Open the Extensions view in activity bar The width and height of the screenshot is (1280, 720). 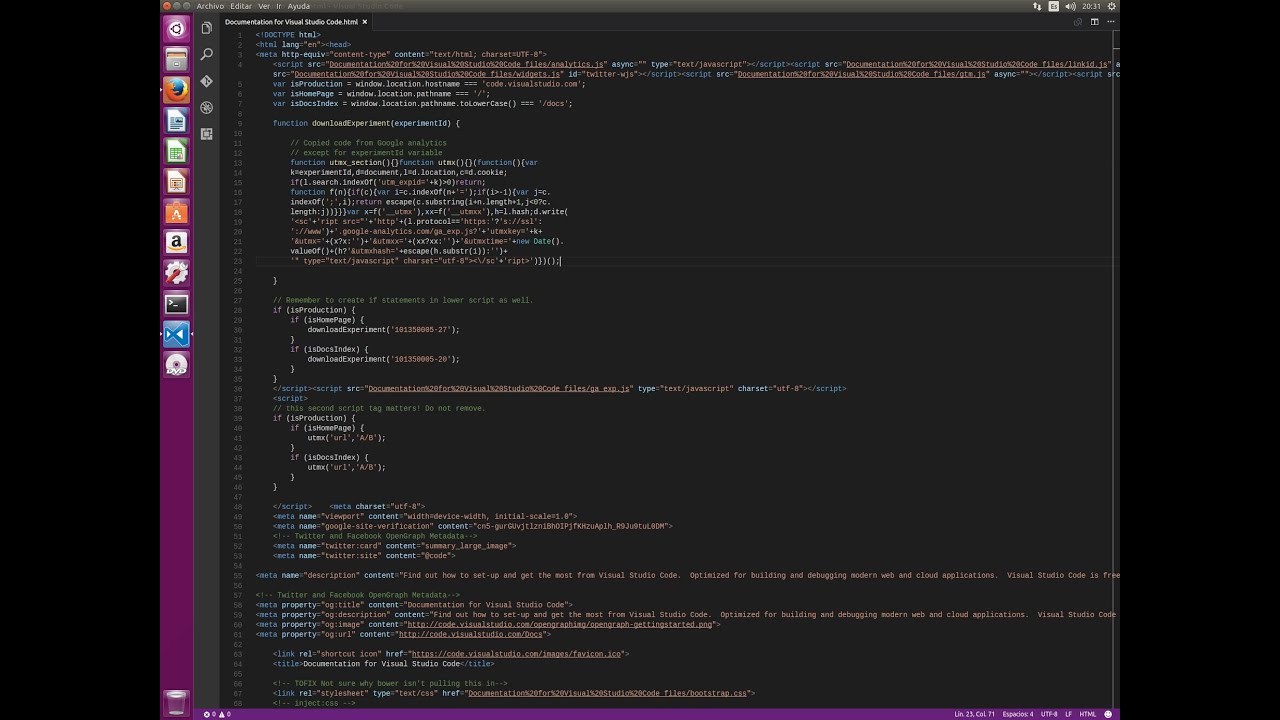click(207, 133)
